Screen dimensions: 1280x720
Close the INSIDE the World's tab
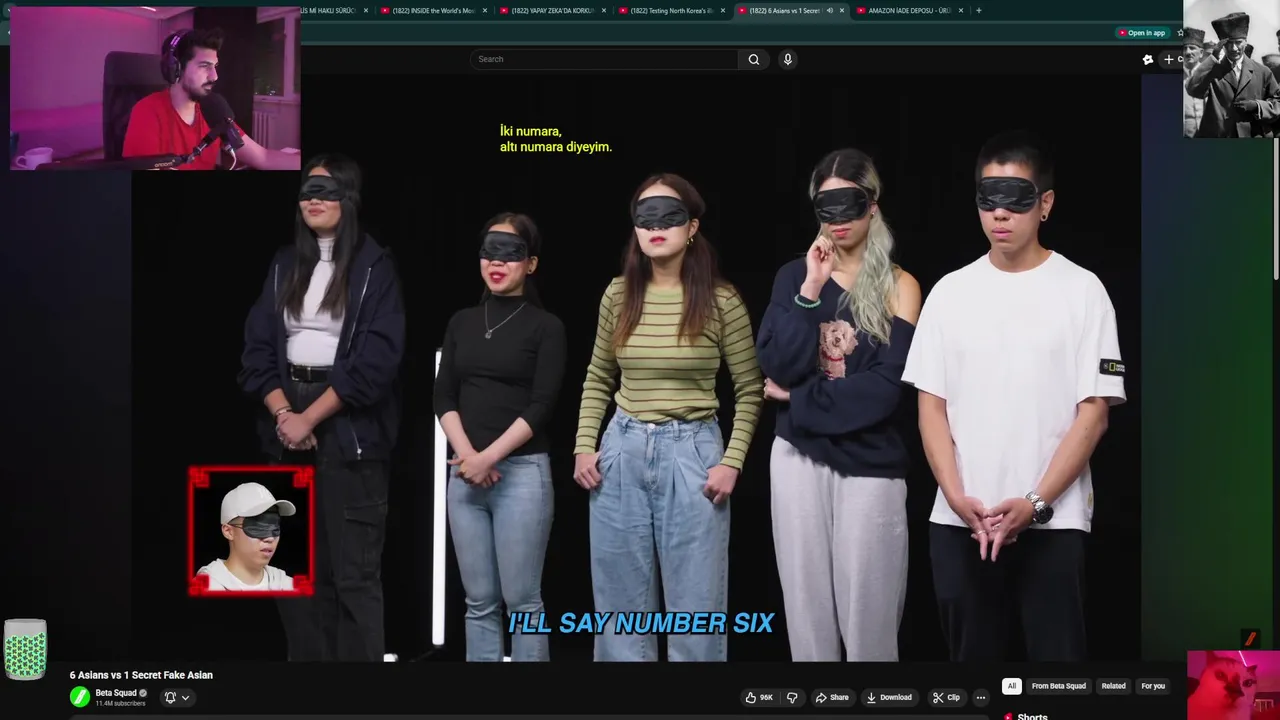(485, 10)
